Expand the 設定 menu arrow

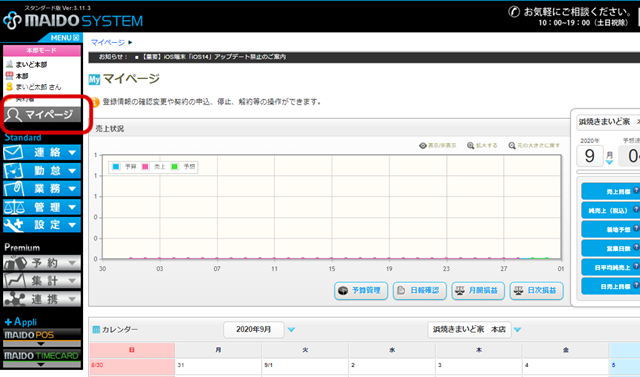tap(72, 225)
